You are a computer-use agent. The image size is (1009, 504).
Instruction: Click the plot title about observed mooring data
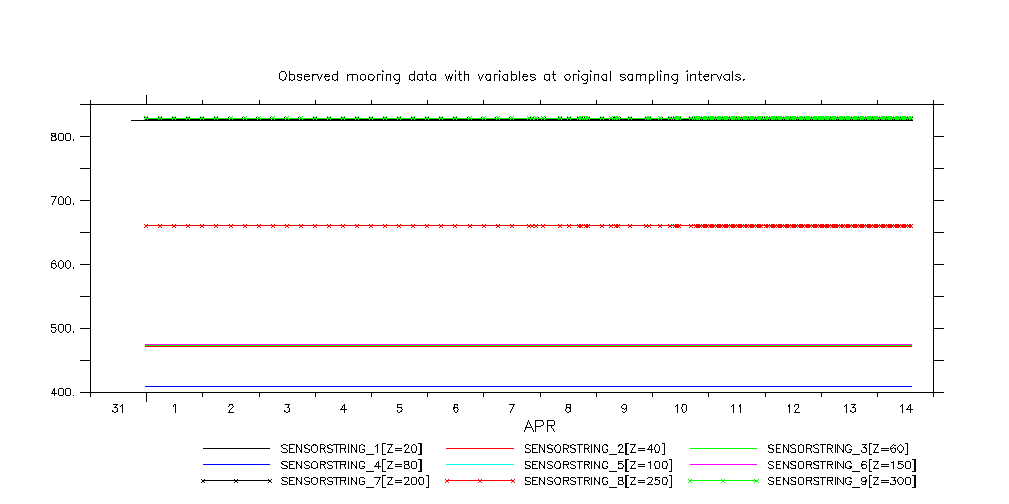pyautogui.click(x=511, y=76)
